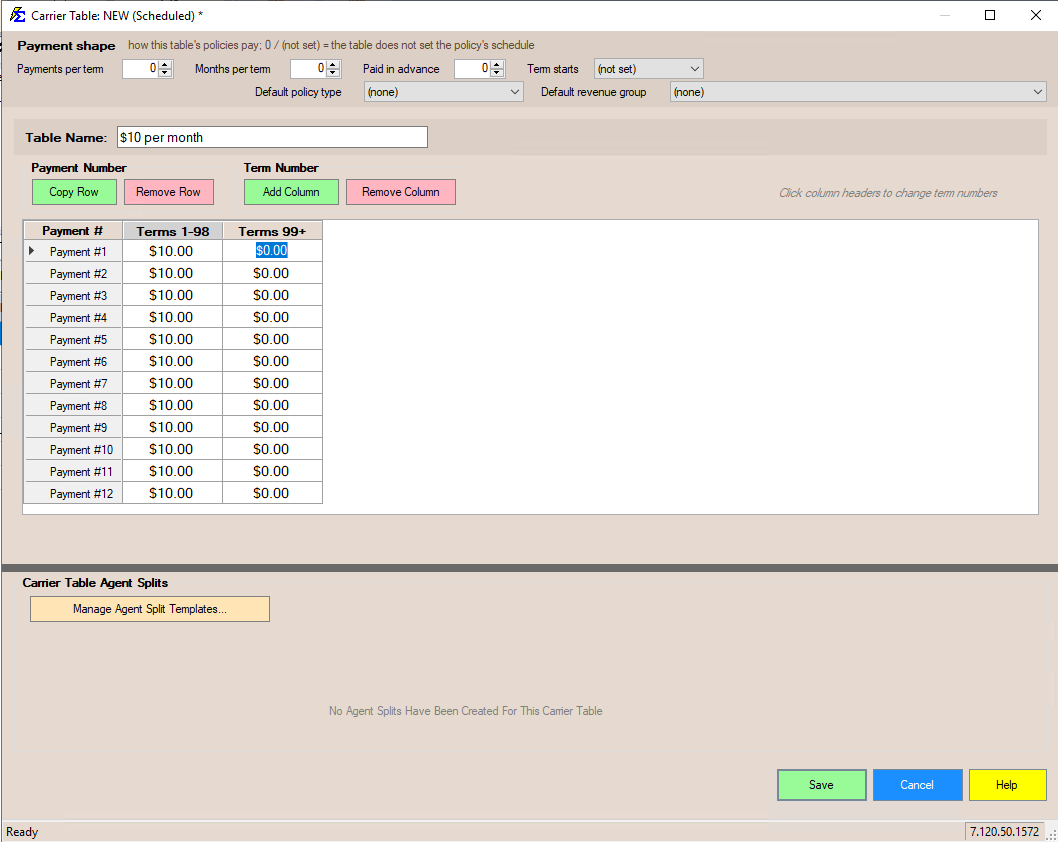Click the $0.00 cell for Payment #12

(272, 493)
